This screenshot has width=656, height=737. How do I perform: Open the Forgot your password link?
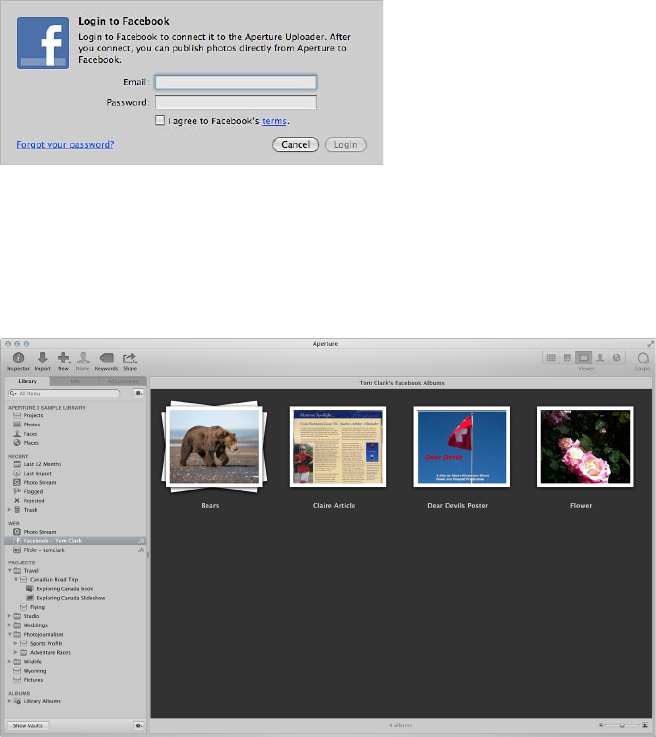[x=65, y=144]
